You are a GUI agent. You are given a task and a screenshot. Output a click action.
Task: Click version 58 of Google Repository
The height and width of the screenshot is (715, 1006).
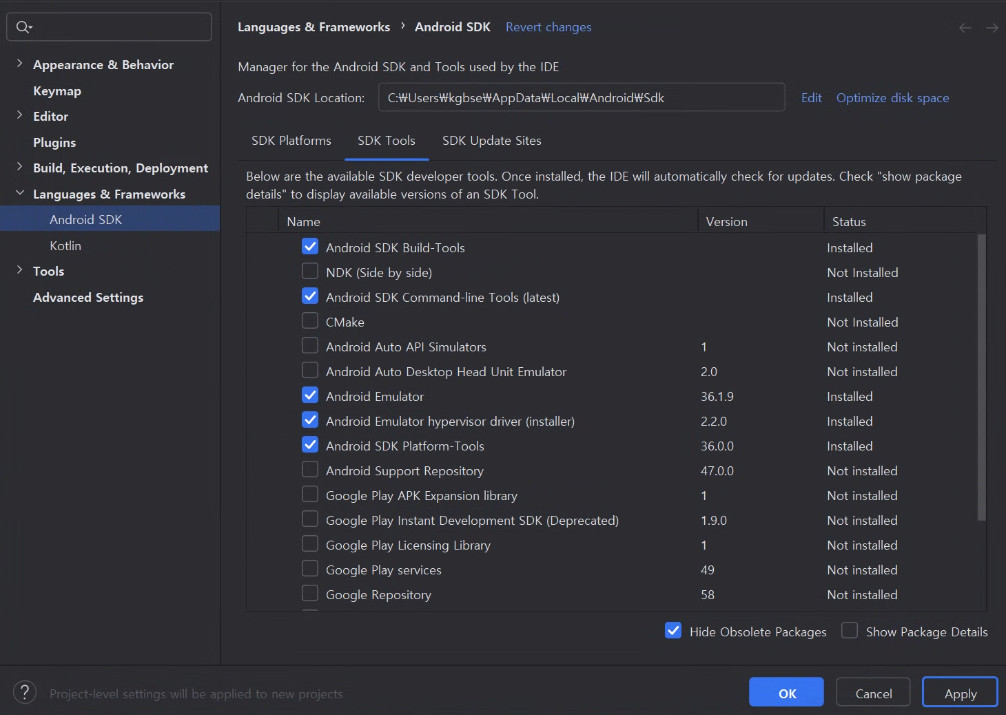pyautogui.click(x=708, y=595)
